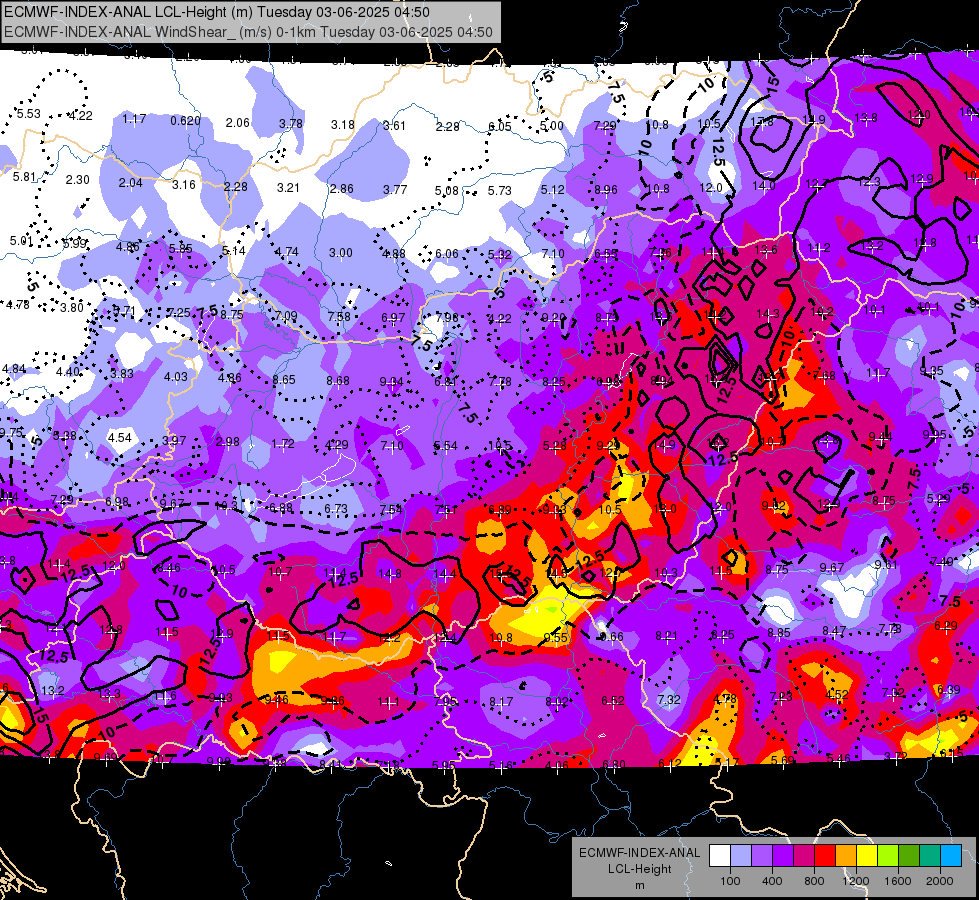The height and width of the screenshot is (900, 979).
Task: Click the orange legend swatch
Action: coord(846,856)
